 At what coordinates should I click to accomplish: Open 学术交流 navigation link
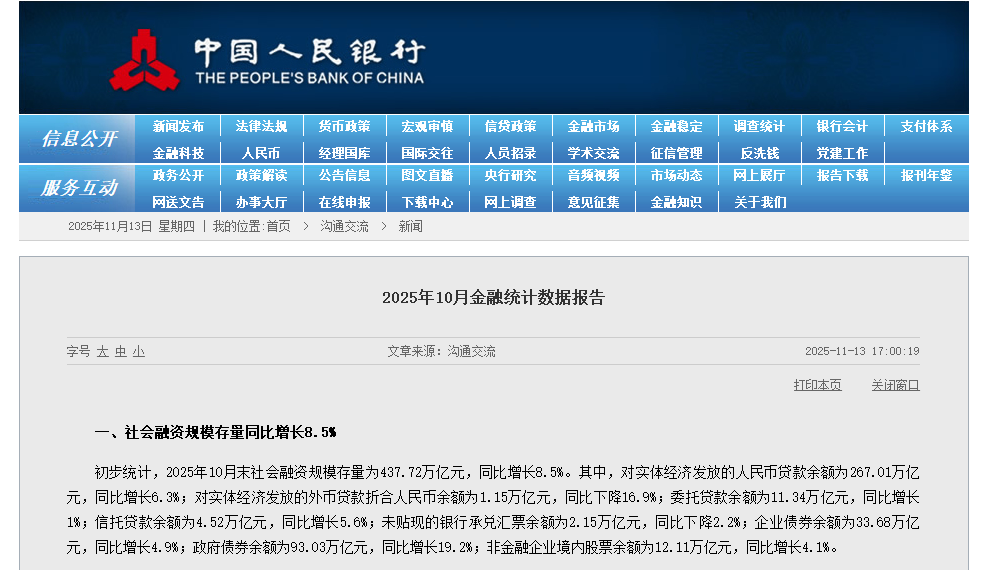pos(594,153)
